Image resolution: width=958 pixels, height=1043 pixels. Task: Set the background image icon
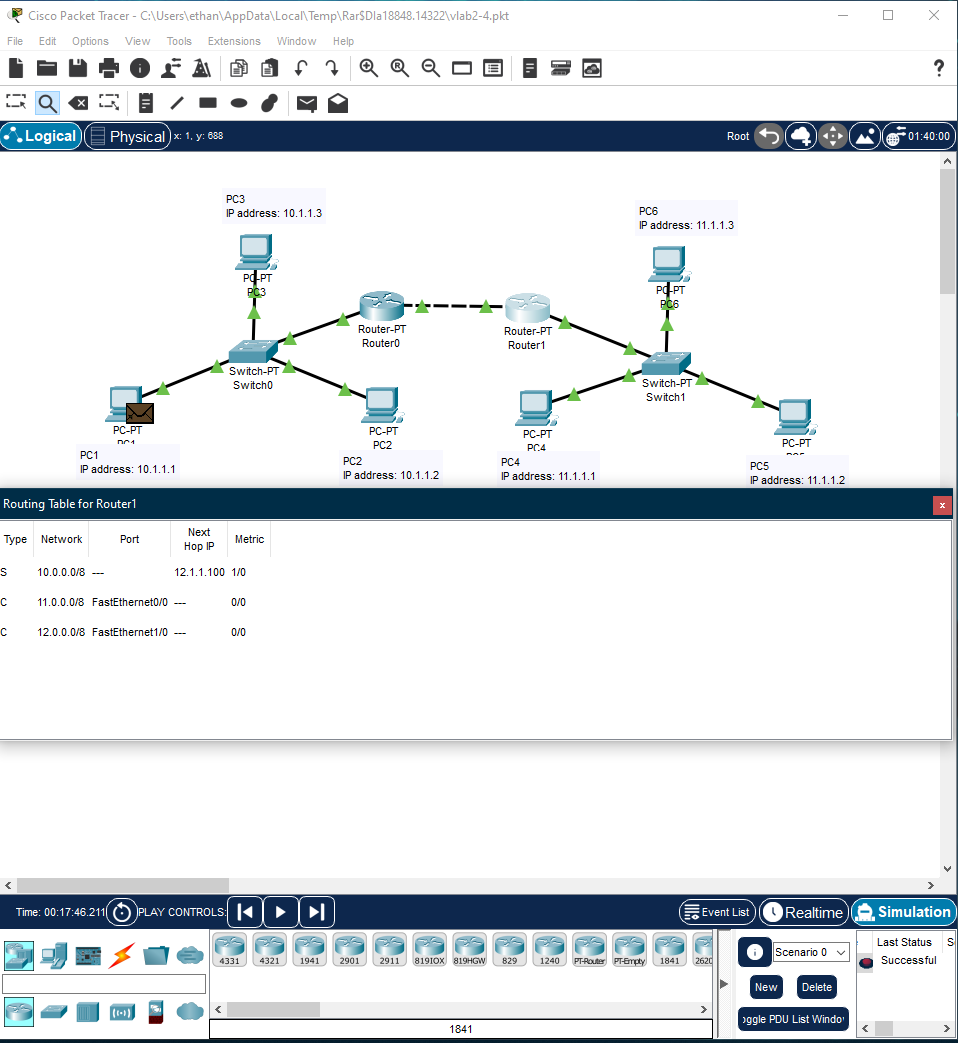[x=865, y=136]
